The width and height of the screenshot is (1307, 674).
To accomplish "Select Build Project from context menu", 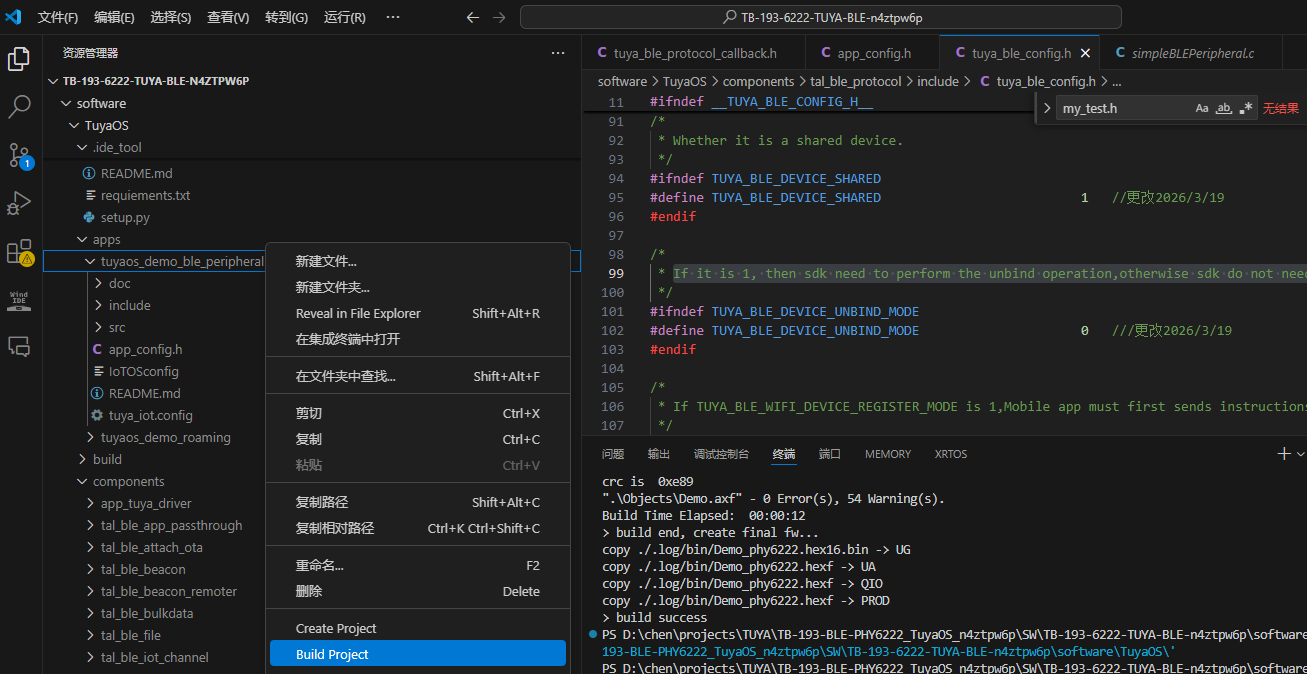I will point(332,655).
